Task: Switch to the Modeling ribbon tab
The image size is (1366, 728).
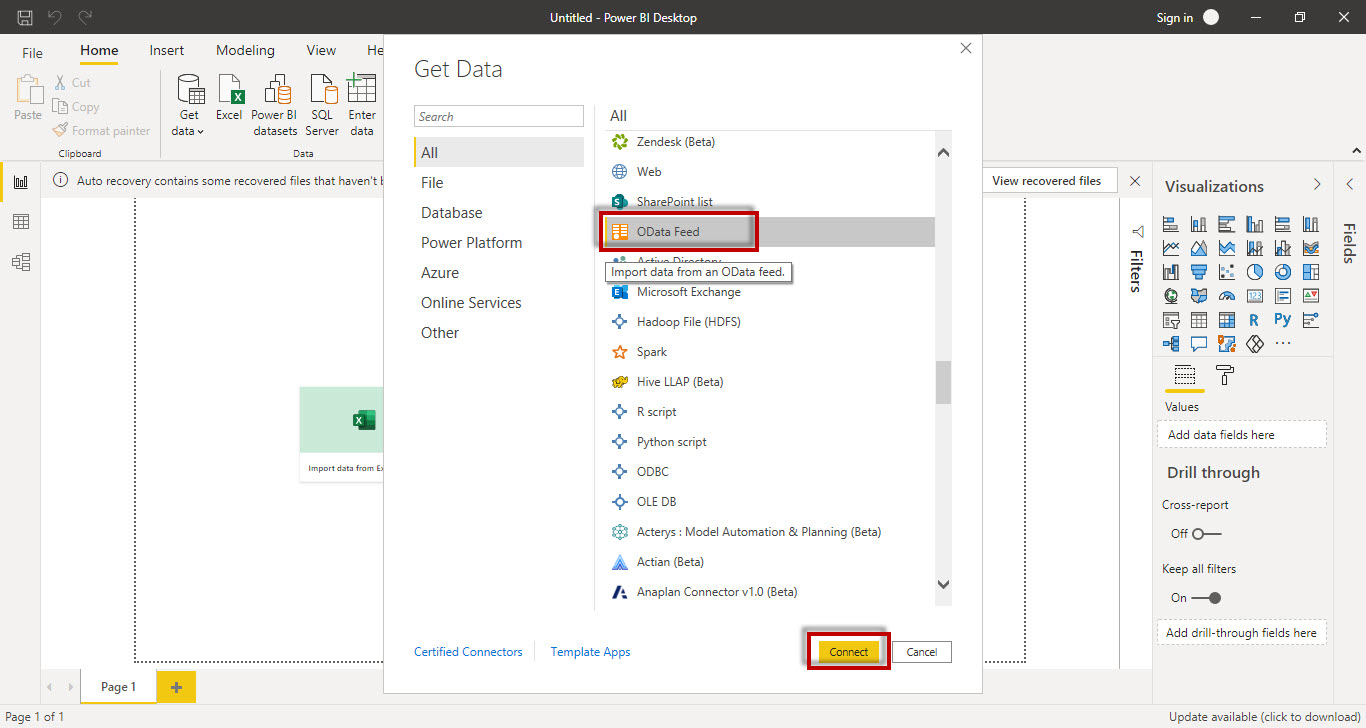Action: coord(245,50)
